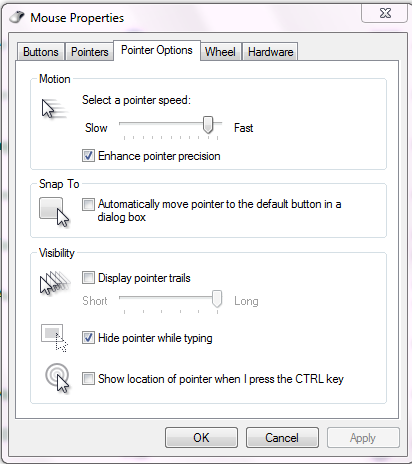Click the pointer trails icon
412x464 pixels.
(x=55, y=283)
